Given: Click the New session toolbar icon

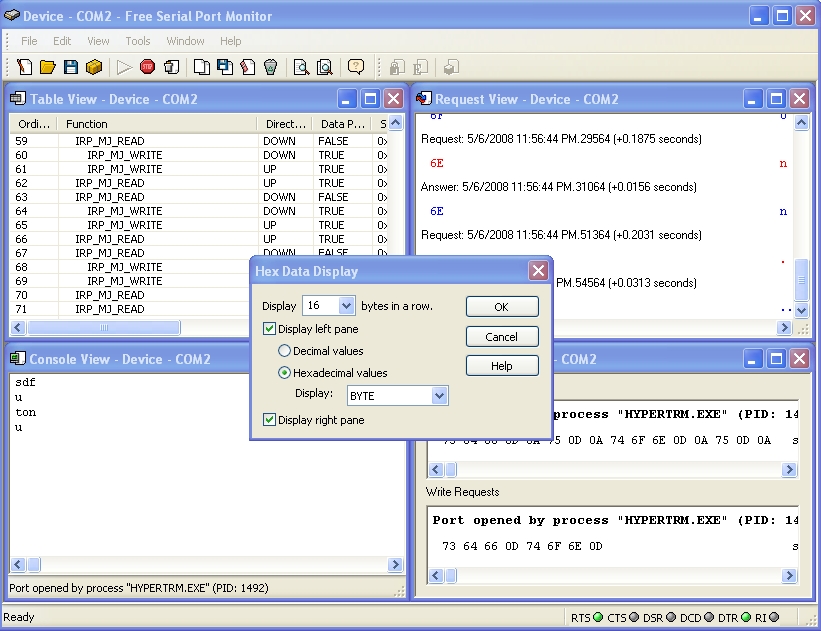Looking at the screenshot, I should coord(25,67).
